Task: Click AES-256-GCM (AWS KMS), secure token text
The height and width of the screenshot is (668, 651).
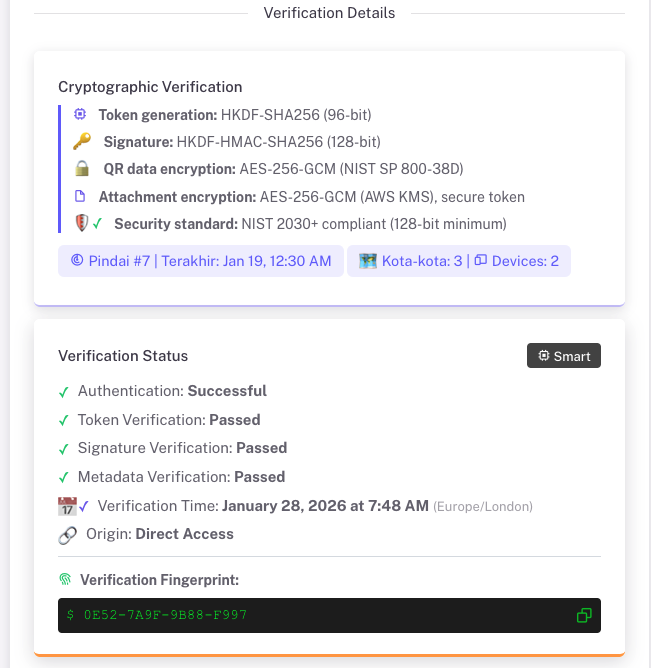Action: tap(392, 197)
